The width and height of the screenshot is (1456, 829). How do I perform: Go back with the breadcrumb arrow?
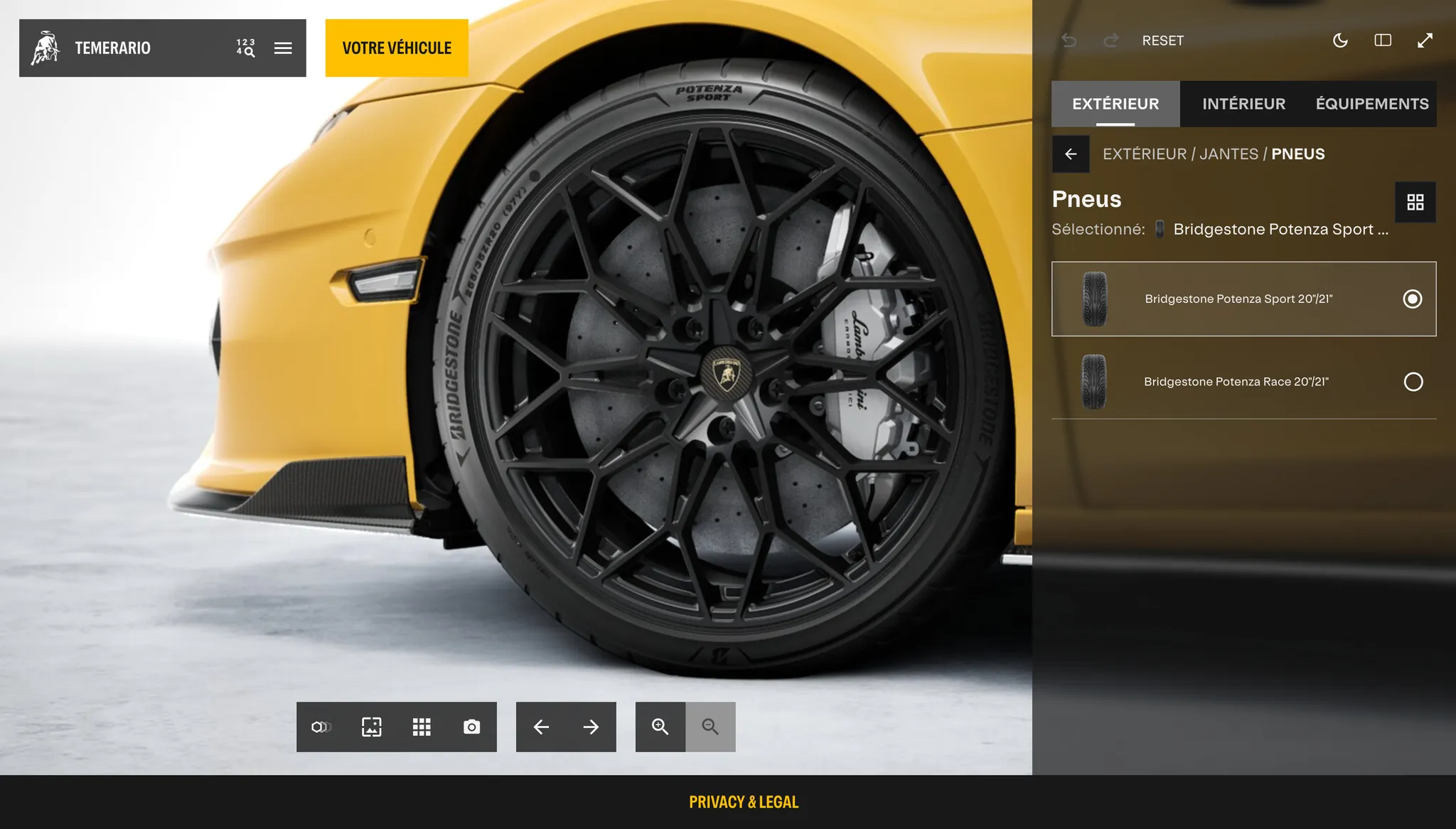pos(1071,154)
